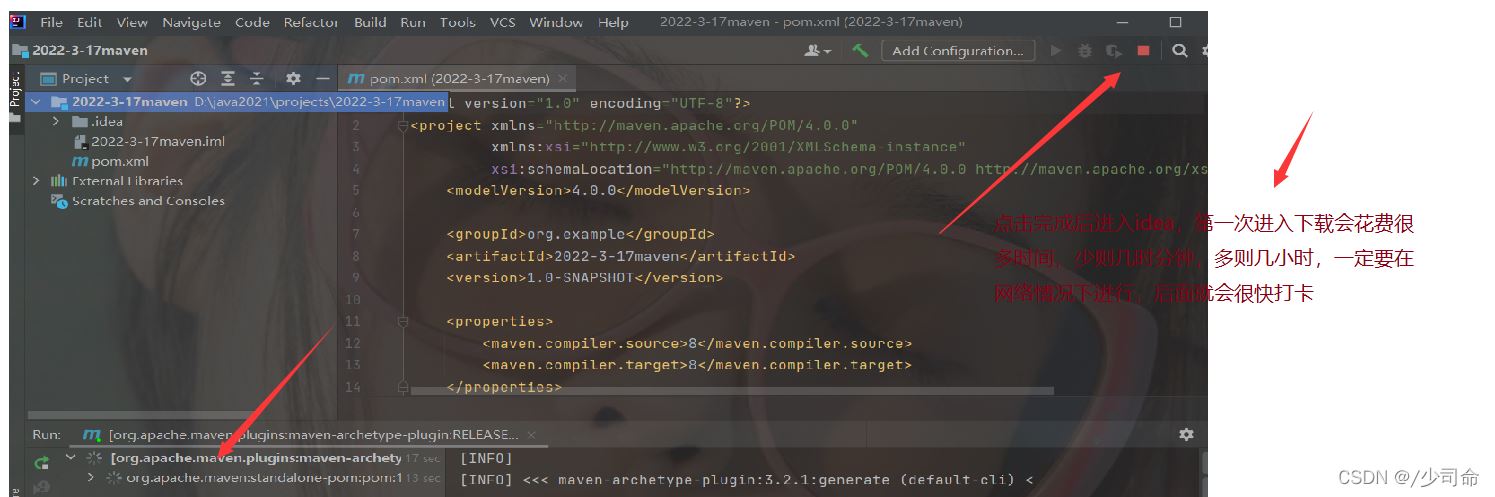Open the code-with-me users dropdown
The image size is (1495, 497).
[x=819, y=50]
